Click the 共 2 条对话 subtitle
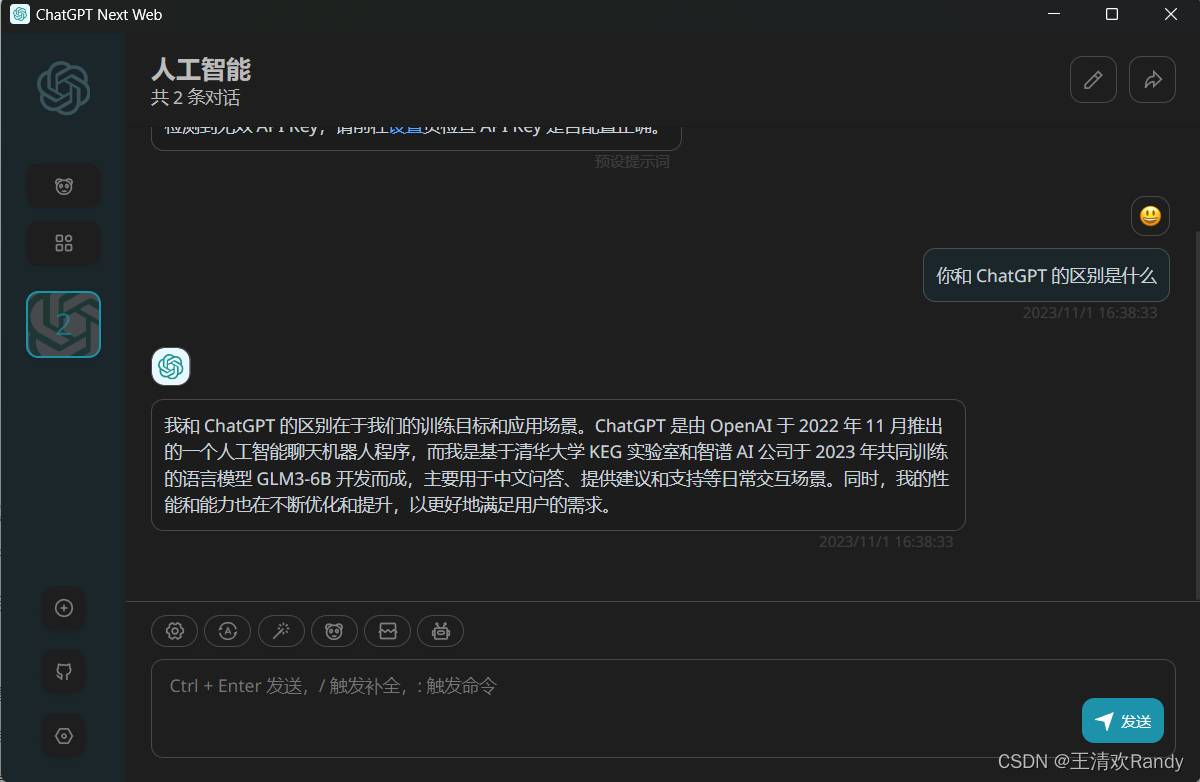Image resolution: width=1200 pixels, height=782 pixels. (x=196, y=98)
